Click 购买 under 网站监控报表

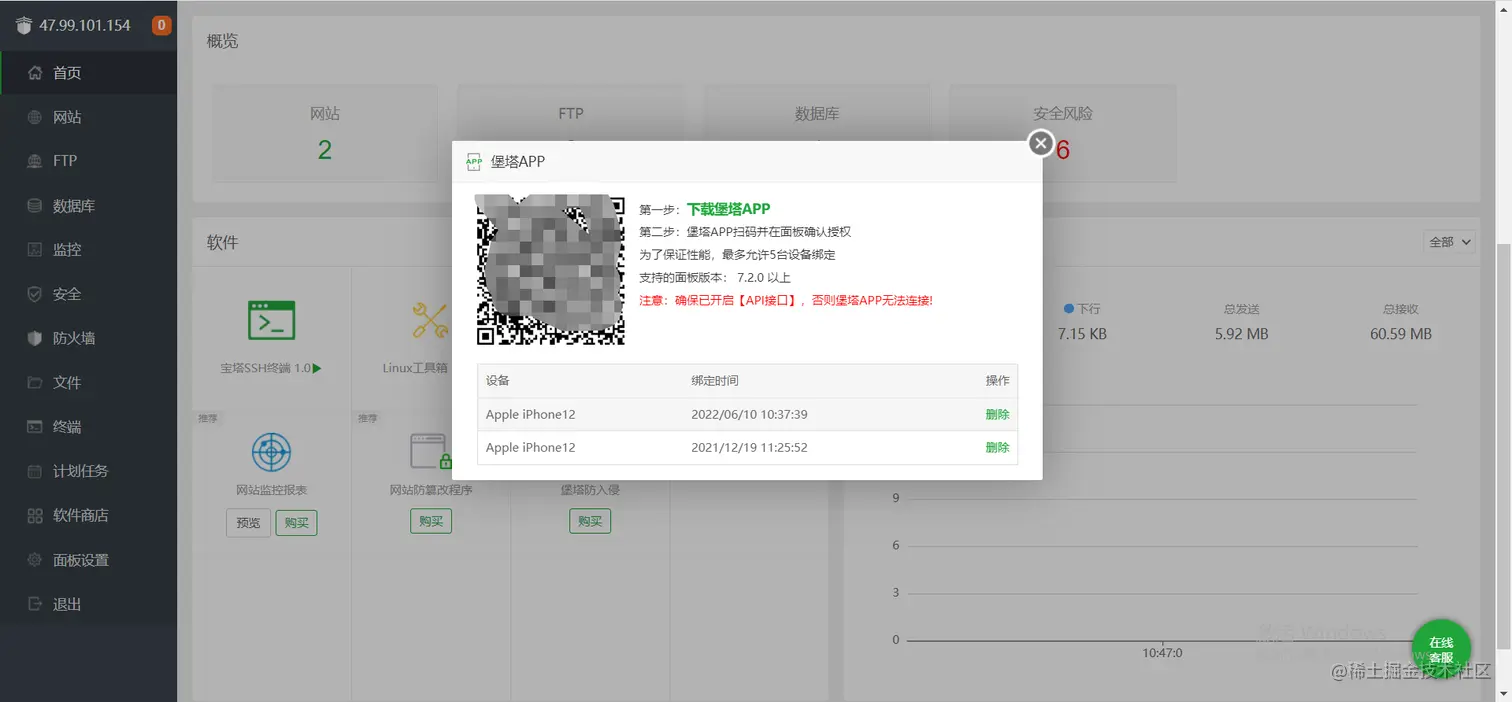pos(296,522)
